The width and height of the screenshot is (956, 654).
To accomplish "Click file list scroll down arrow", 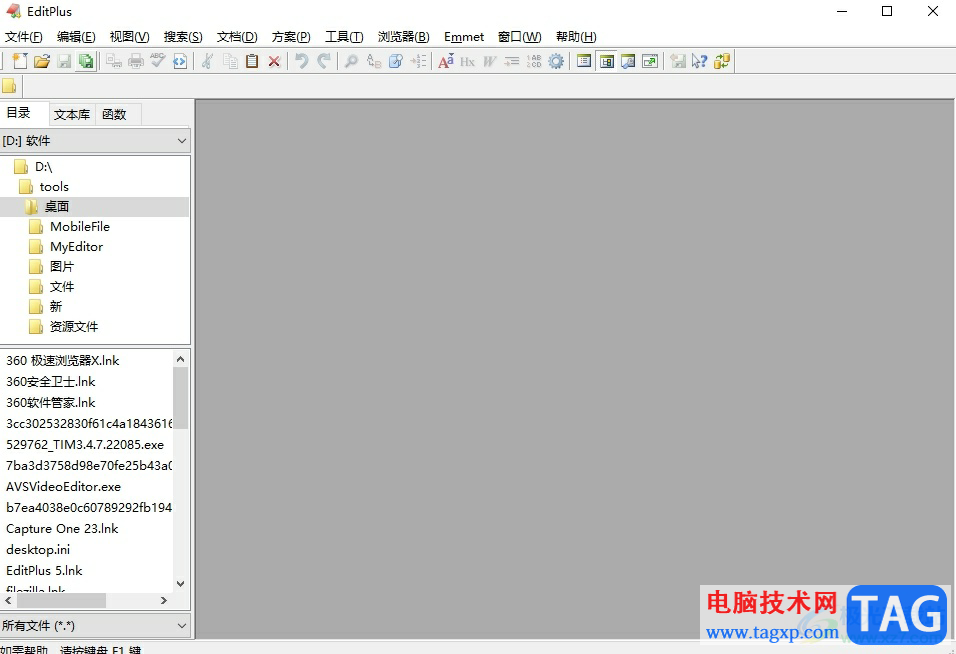I will pos(180,583).
